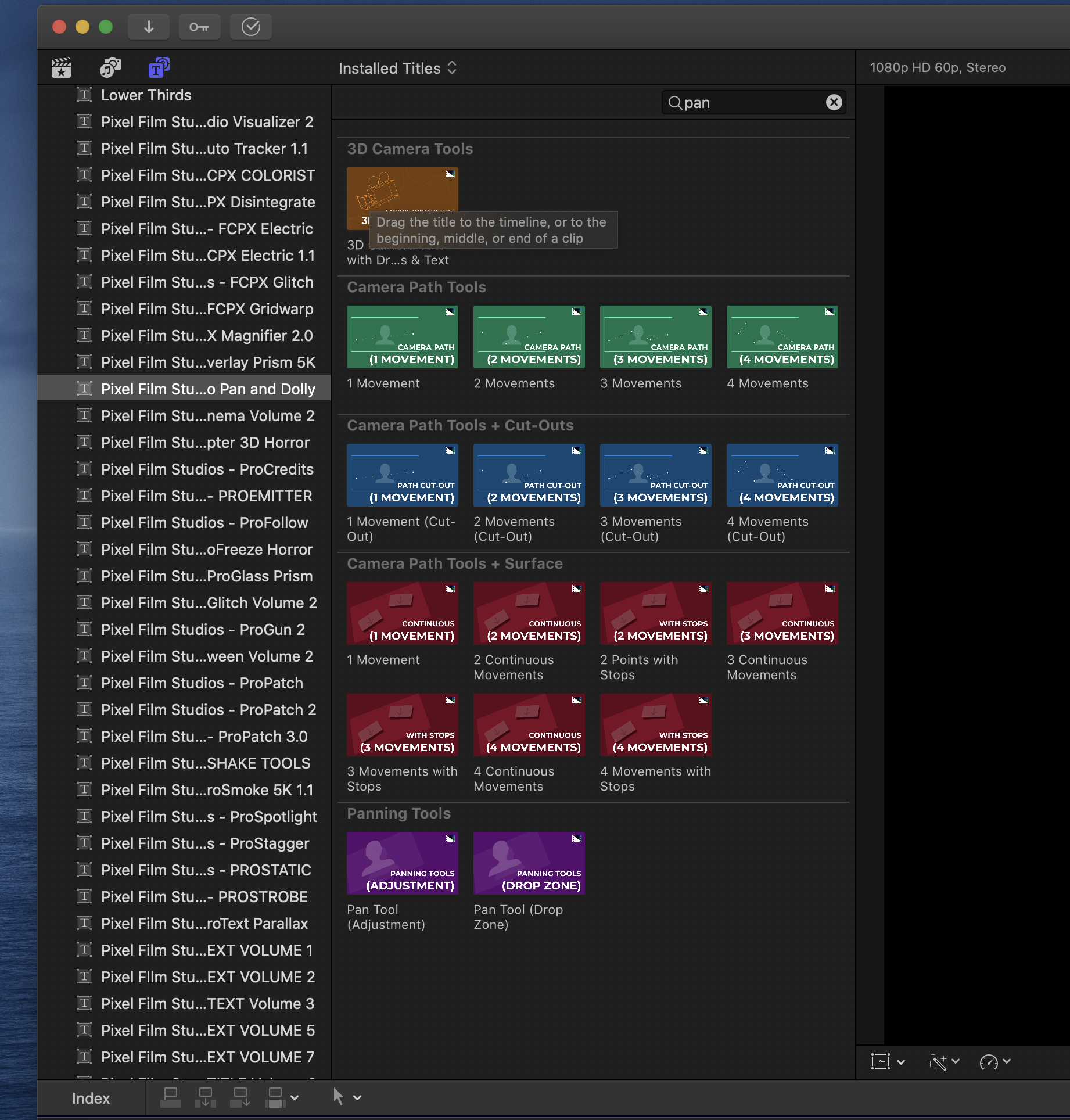This screenshot has height=1120, width=1070.
Task: Select Pixel Film Stu...FCPX Gridwarp
Action: tap(184, 309)
